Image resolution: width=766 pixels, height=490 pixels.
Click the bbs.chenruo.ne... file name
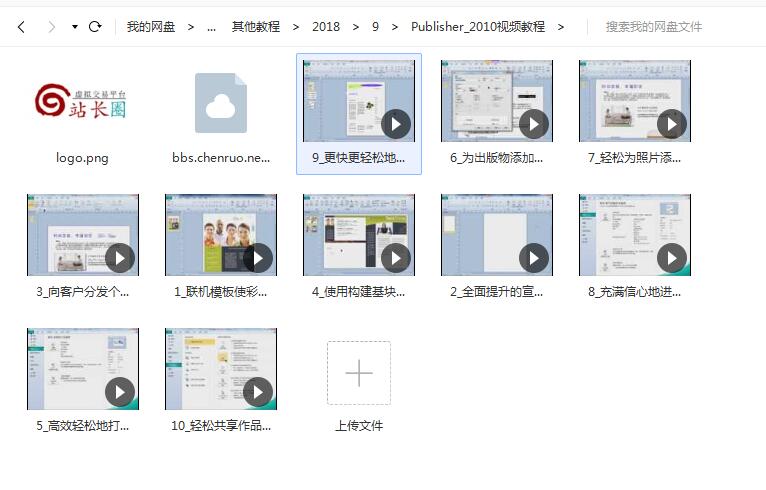(221, 158)
